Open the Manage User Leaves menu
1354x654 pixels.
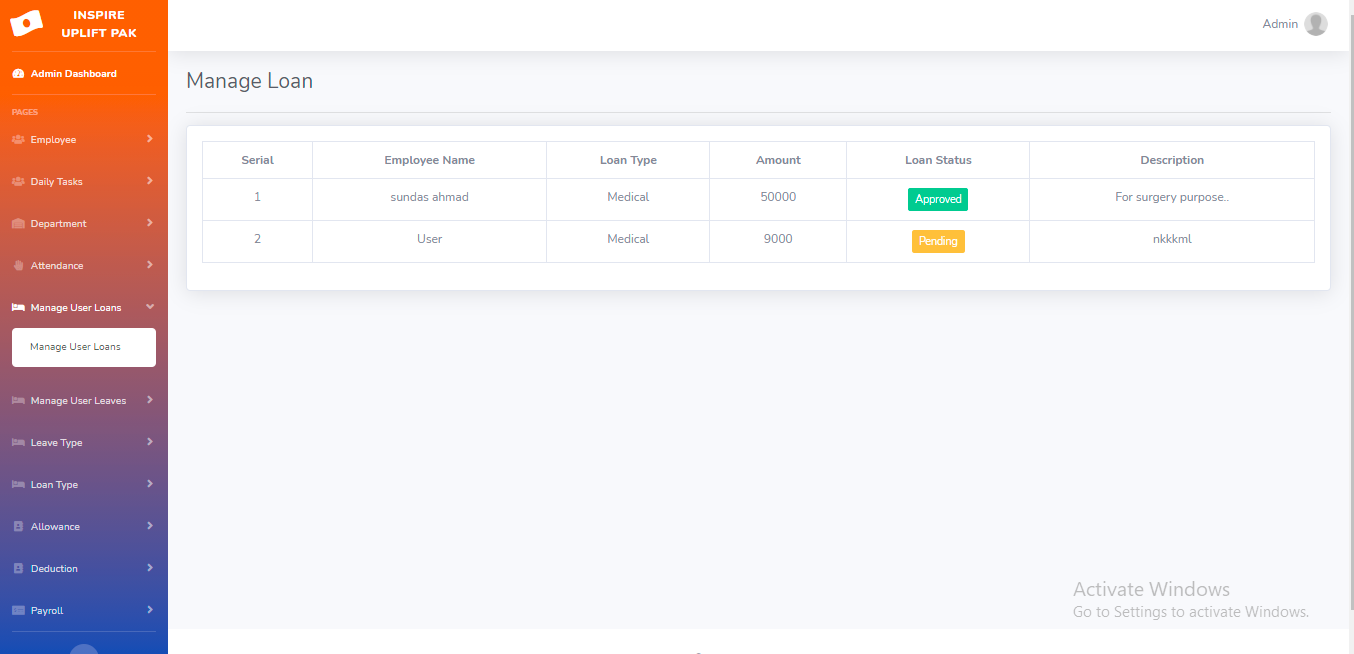(x=78, y=401)
